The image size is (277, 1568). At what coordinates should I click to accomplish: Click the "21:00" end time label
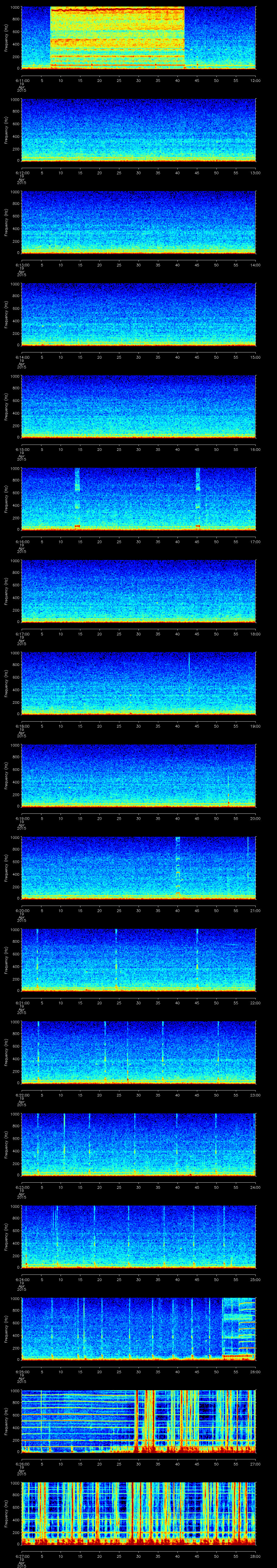tap(255, 910)
